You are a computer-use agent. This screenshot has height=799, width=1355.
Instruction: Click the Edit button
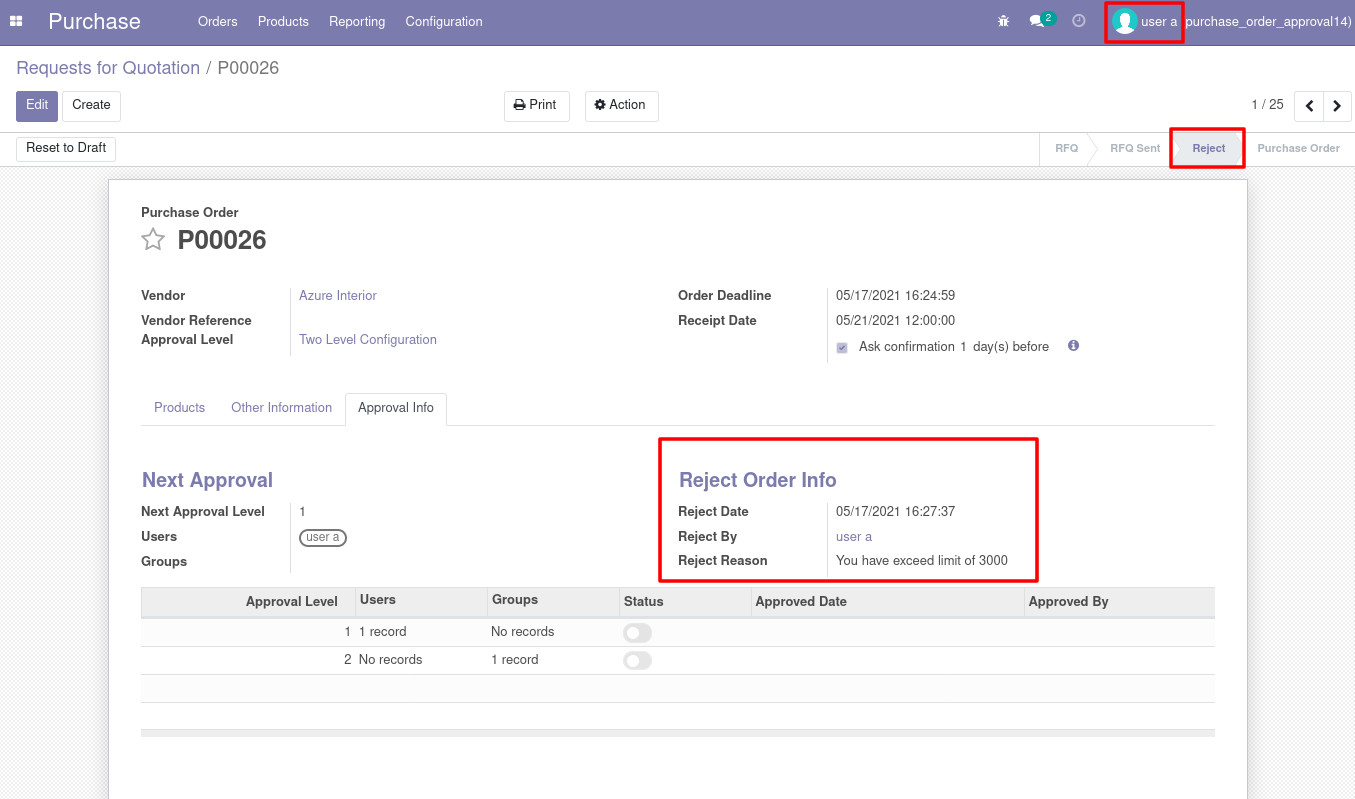[37, 106]
